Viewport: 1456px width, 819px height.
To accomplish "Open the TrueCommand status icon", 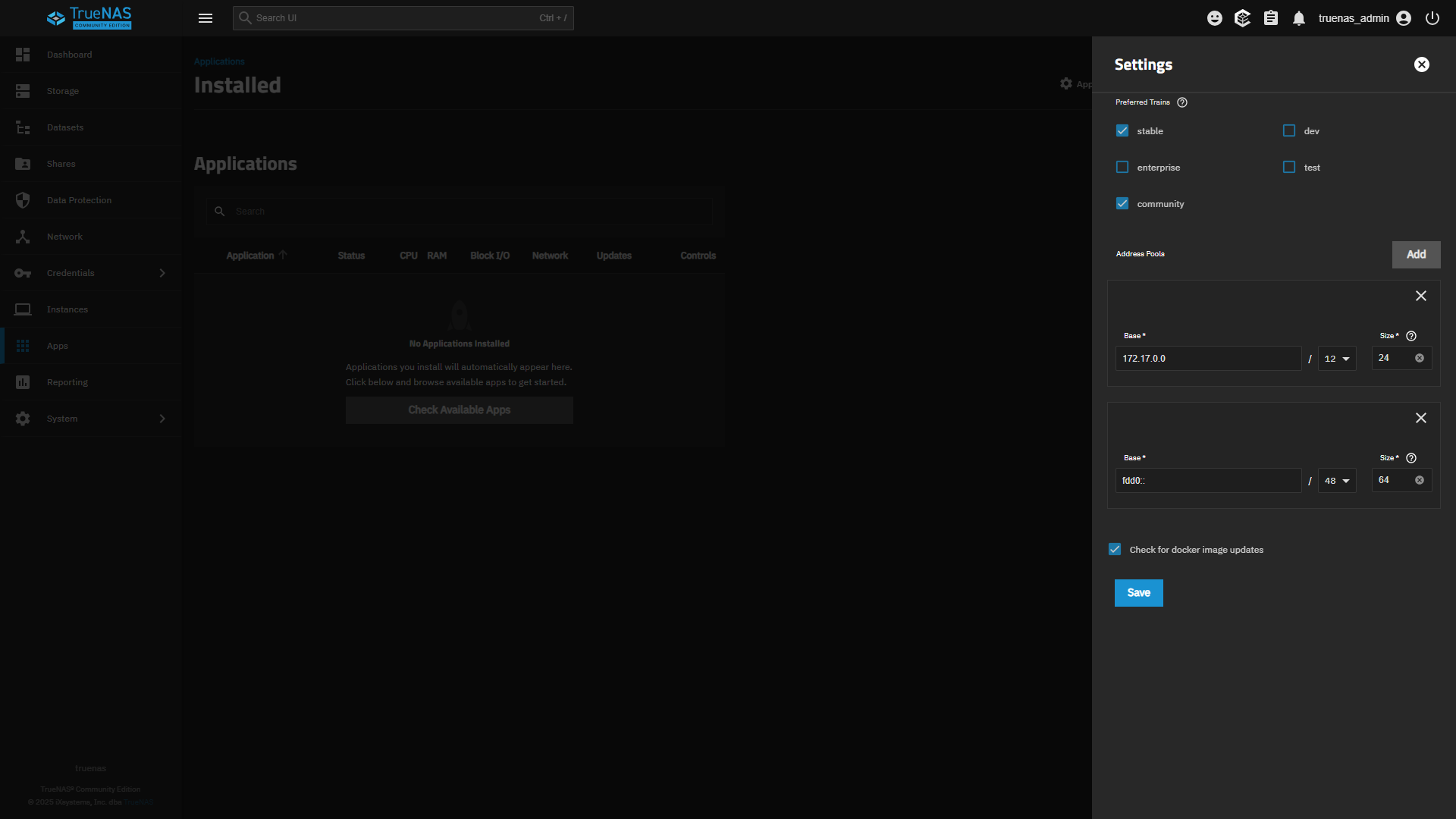I will [x=1242, y=18].
